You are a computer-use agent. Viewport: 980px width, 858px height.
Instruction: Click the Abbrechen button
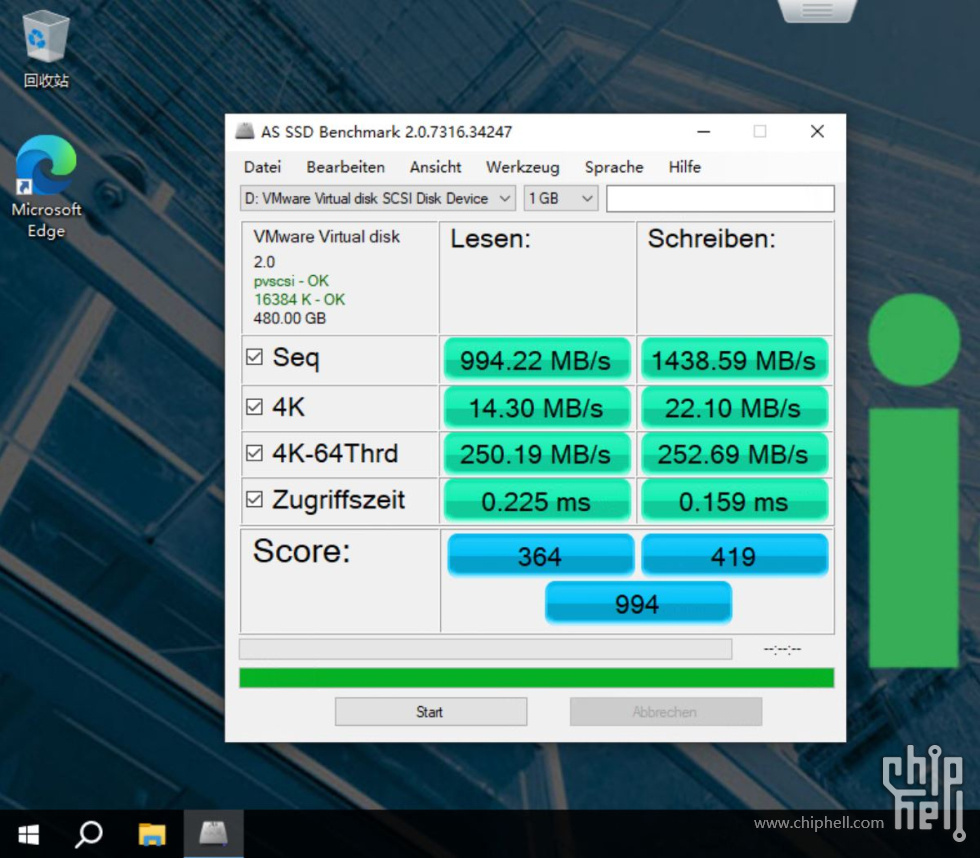(x=666, y=712)
